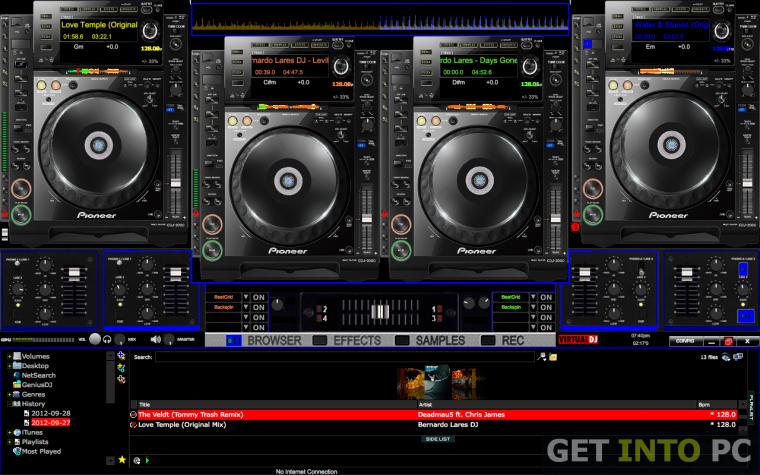
Task: Expand the Genres tree node
Action: pyautogui.click(x=9, y=395)
